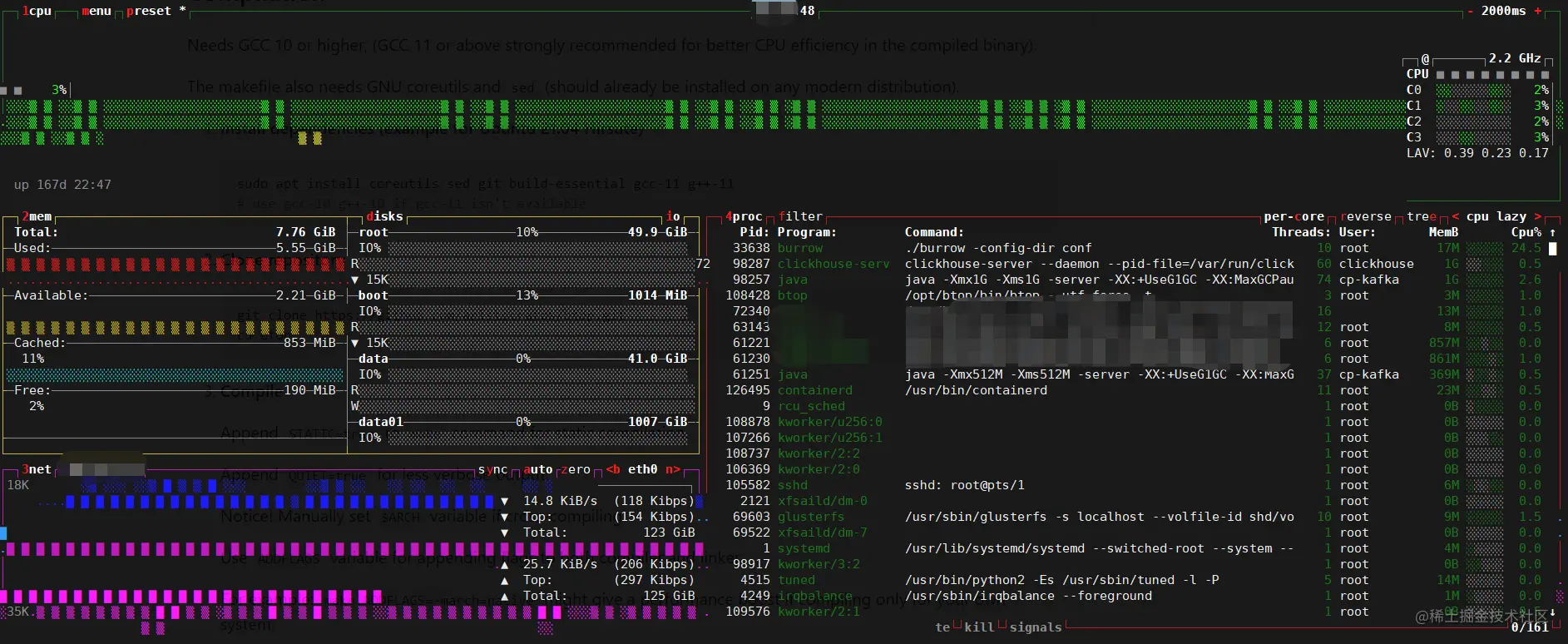Toggle reverse sorting of processes

coord(1366,216)
